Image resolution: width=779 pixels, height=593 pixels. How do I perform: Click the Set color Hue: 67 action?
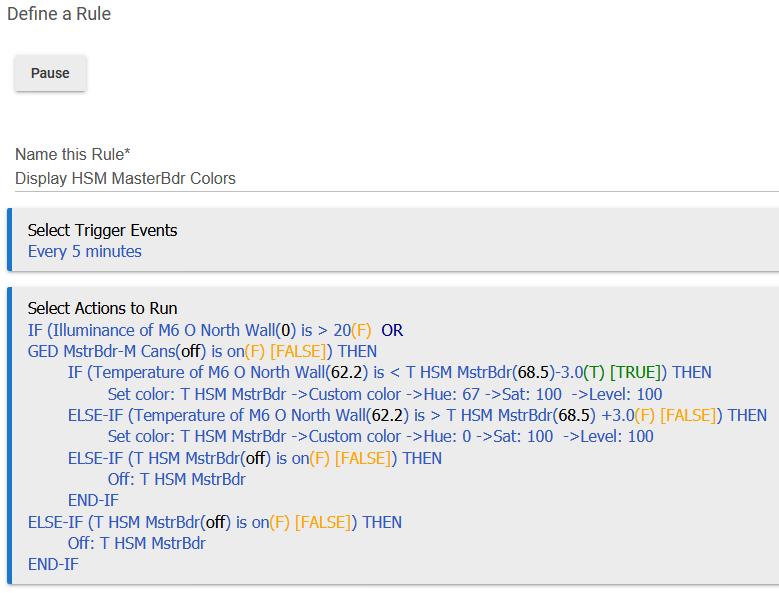[385, 394]
